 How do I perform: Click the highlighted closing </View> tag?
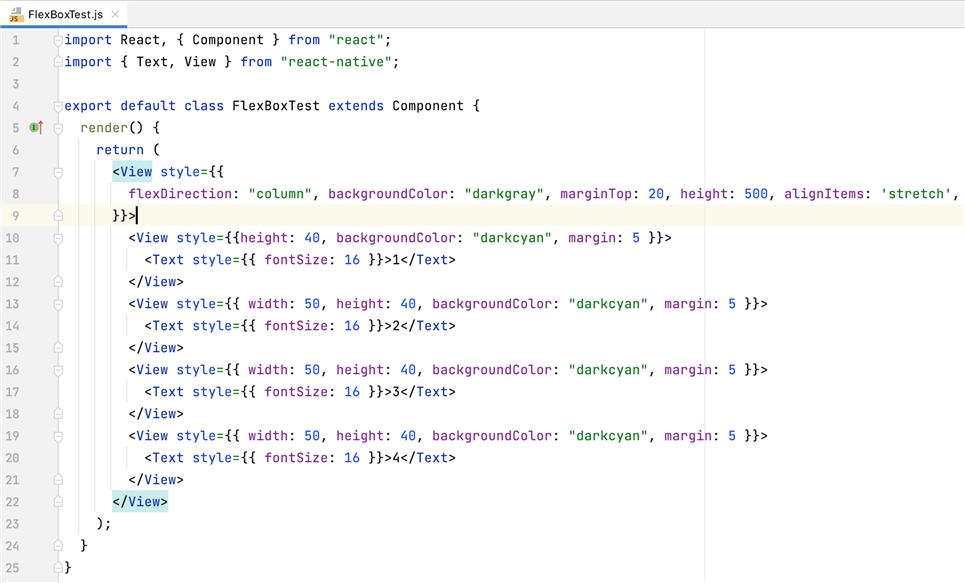click(140, 502)
